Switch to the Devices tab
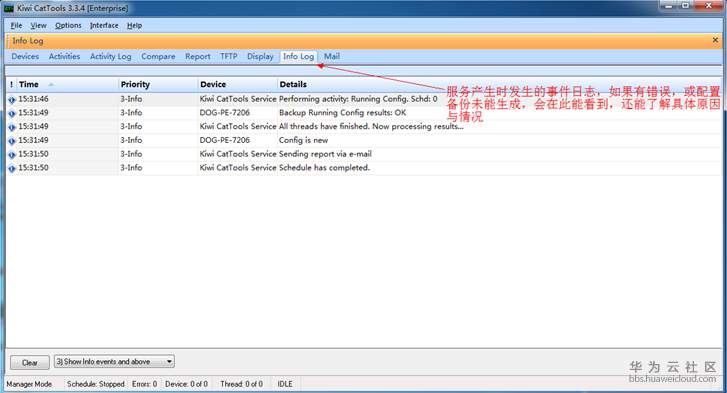The width and height of the screenshot is (727, 393). 25,56
